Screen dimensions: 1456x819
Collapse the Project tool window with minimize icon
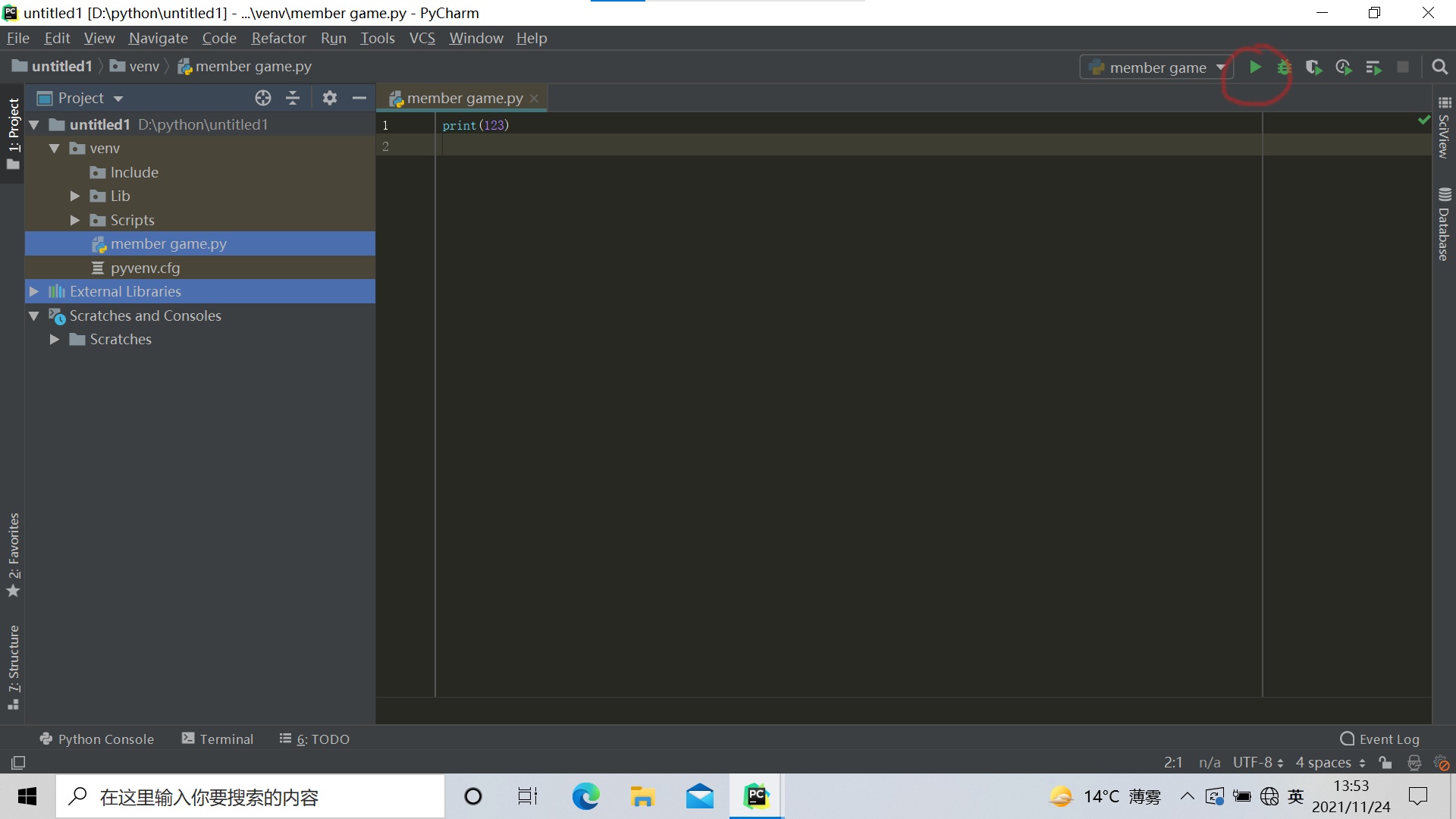pyautogui.click(x=359, y=98)
